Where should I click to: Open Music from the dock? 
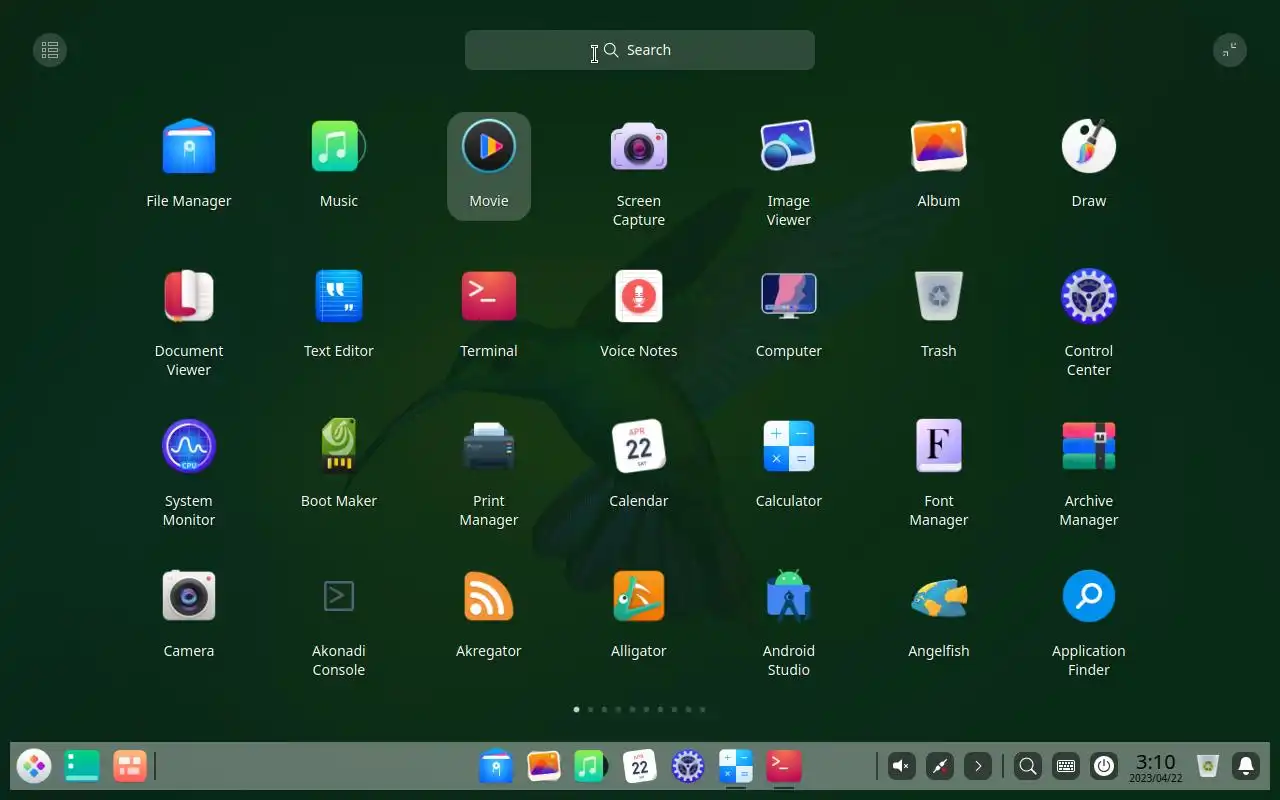[592, 767]
